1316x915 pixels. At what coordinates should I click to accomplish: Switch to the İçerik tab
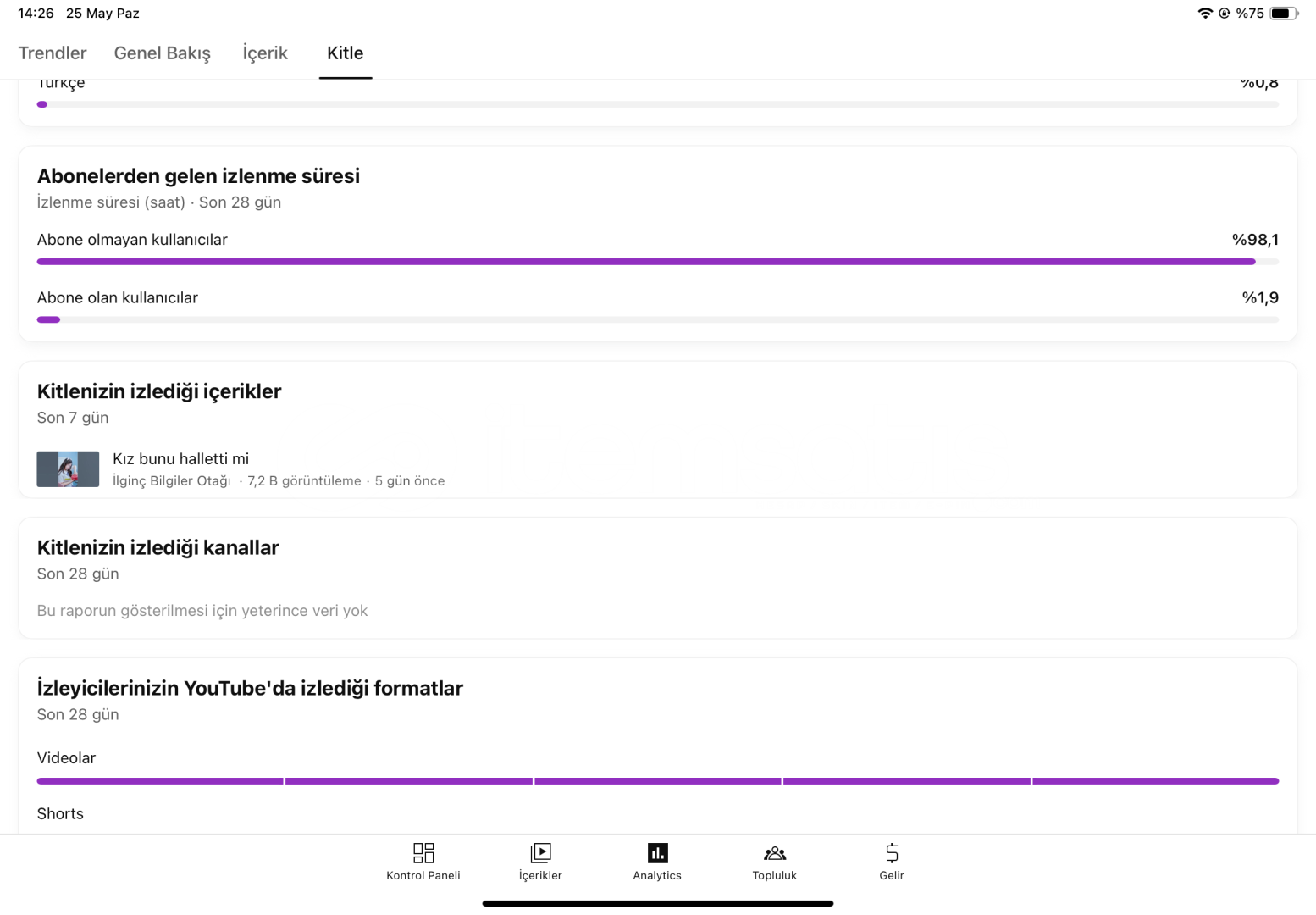[x=265, y=53]
